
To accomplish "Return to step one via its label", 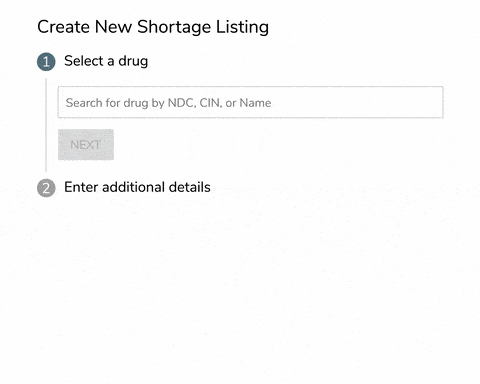I will [x=106, y=61].
